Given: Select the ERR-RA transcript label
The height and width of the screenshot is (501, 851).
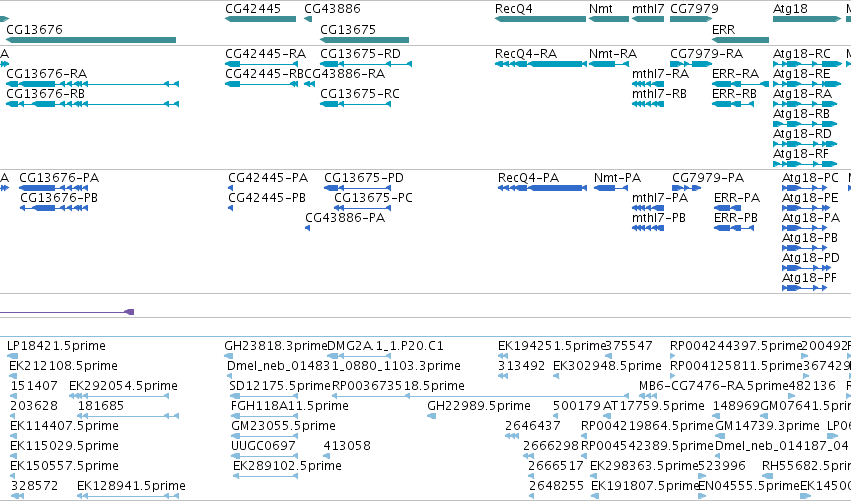Looking at the screenshot, I should click(x=735, y=73).
